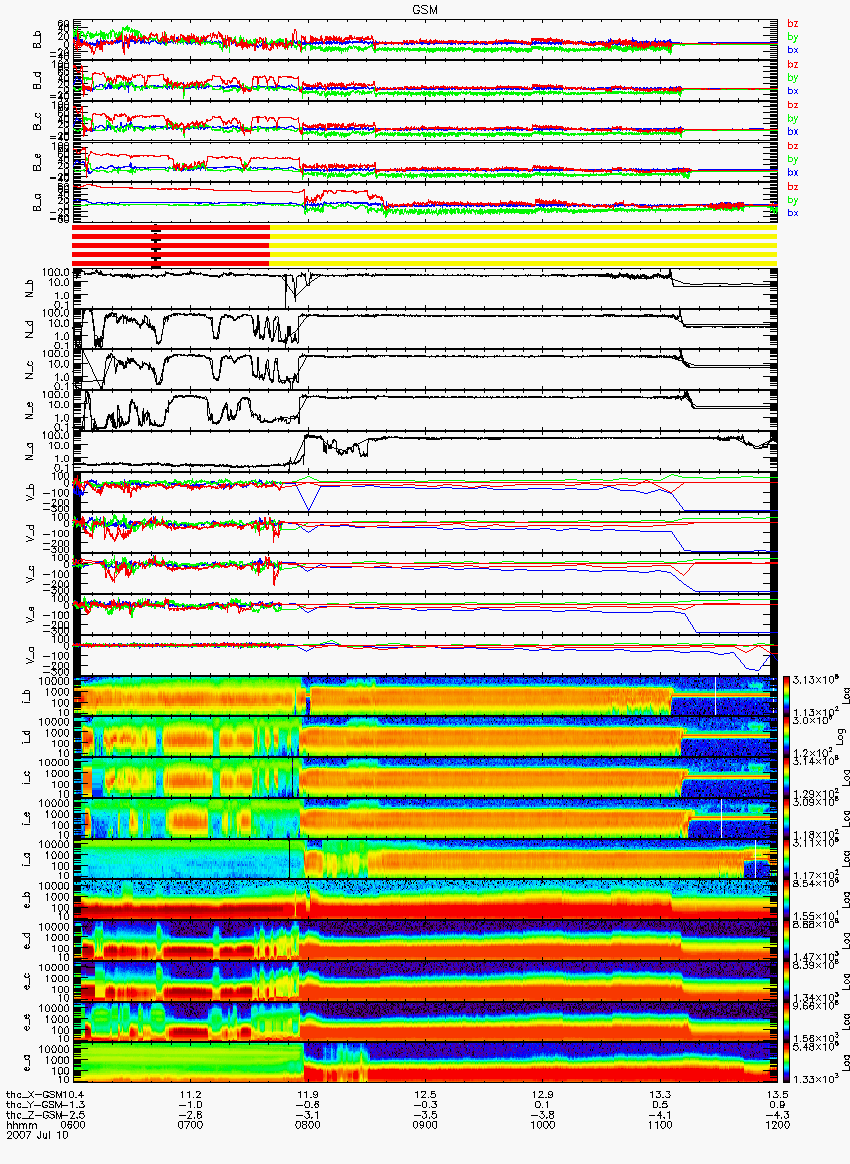Click the X-GSM value 13.3

pos(660,1096)
